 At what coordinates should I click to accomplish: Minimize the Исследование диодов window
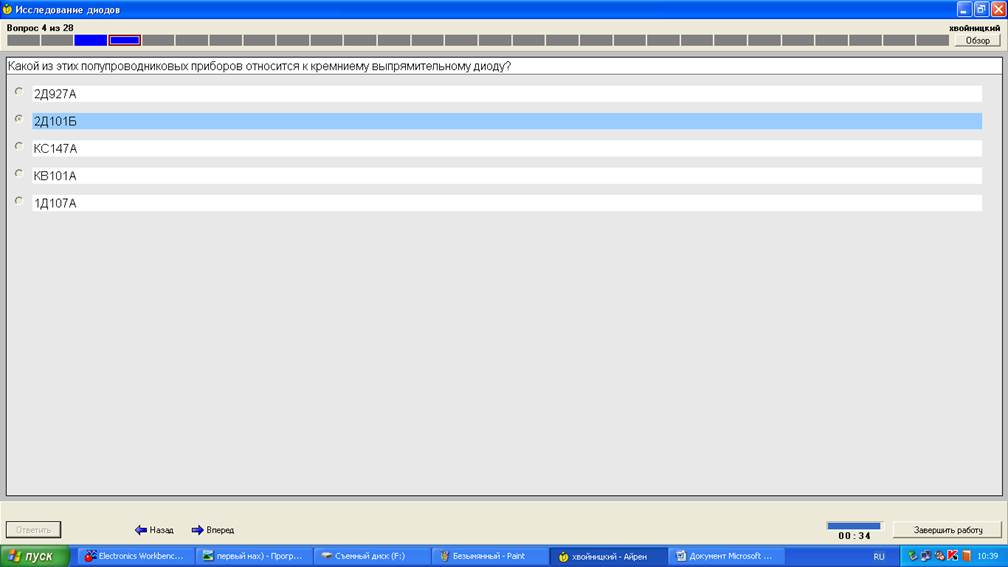[x=964, y=9]
